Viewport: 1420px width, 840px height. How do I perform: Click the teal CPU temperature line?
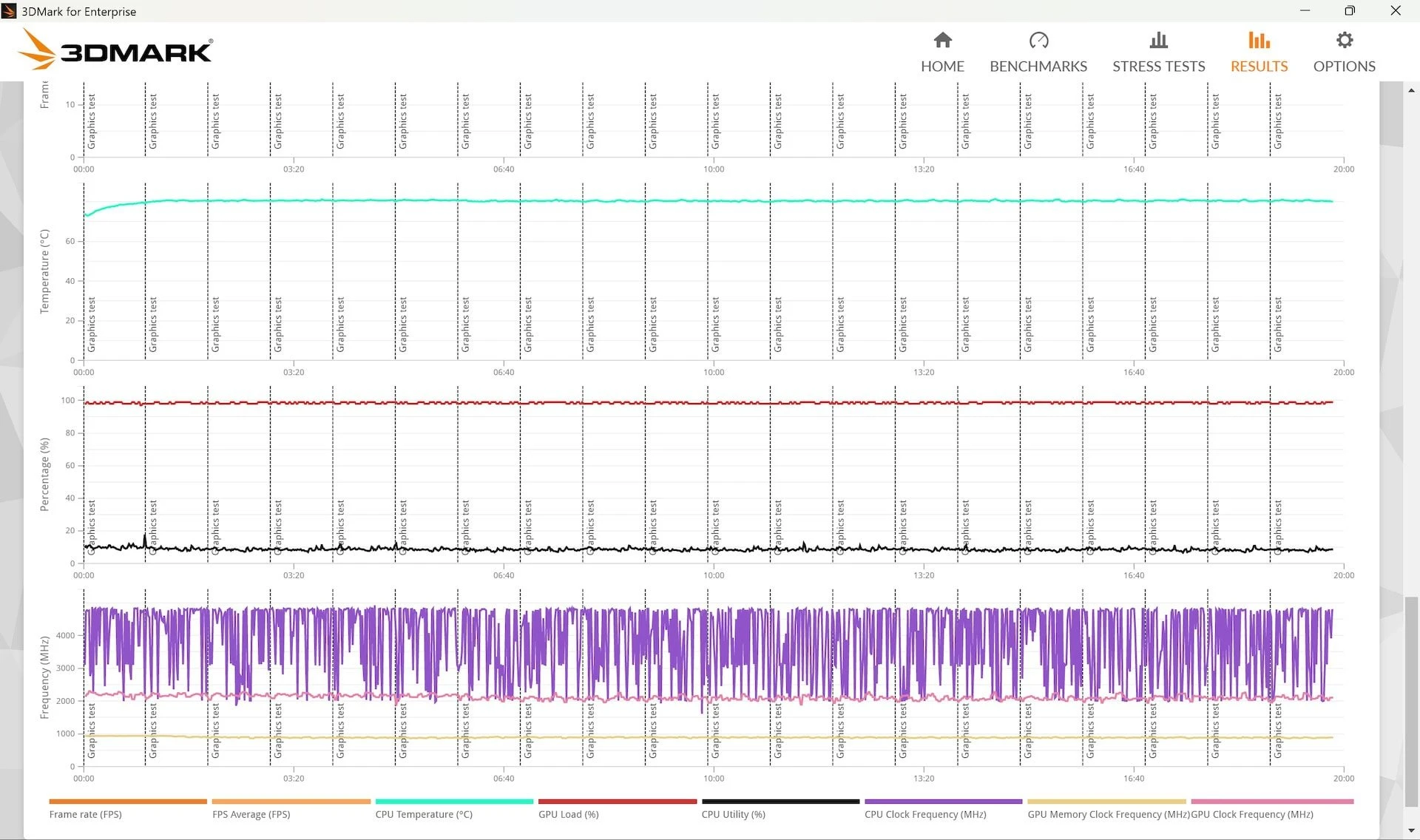click(x=710, y=200)
